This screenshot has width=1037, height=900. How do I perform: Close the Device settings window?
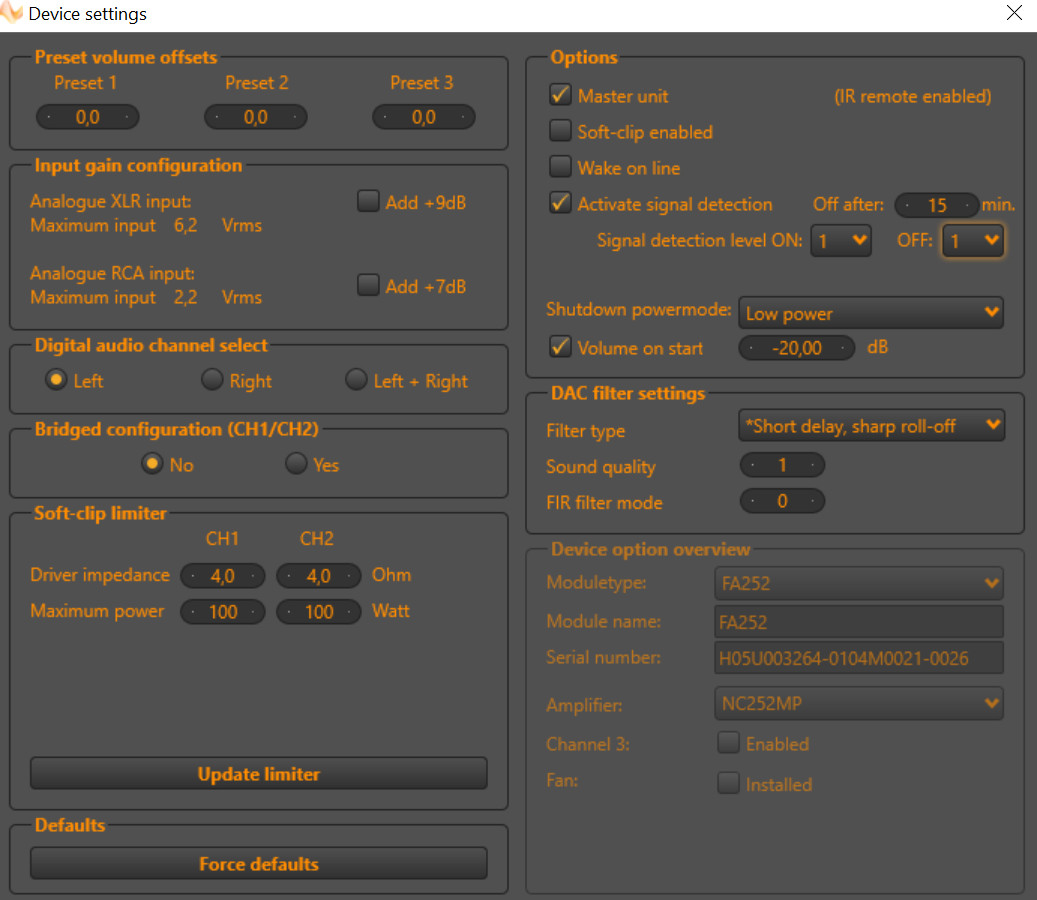pos(1014,13)
